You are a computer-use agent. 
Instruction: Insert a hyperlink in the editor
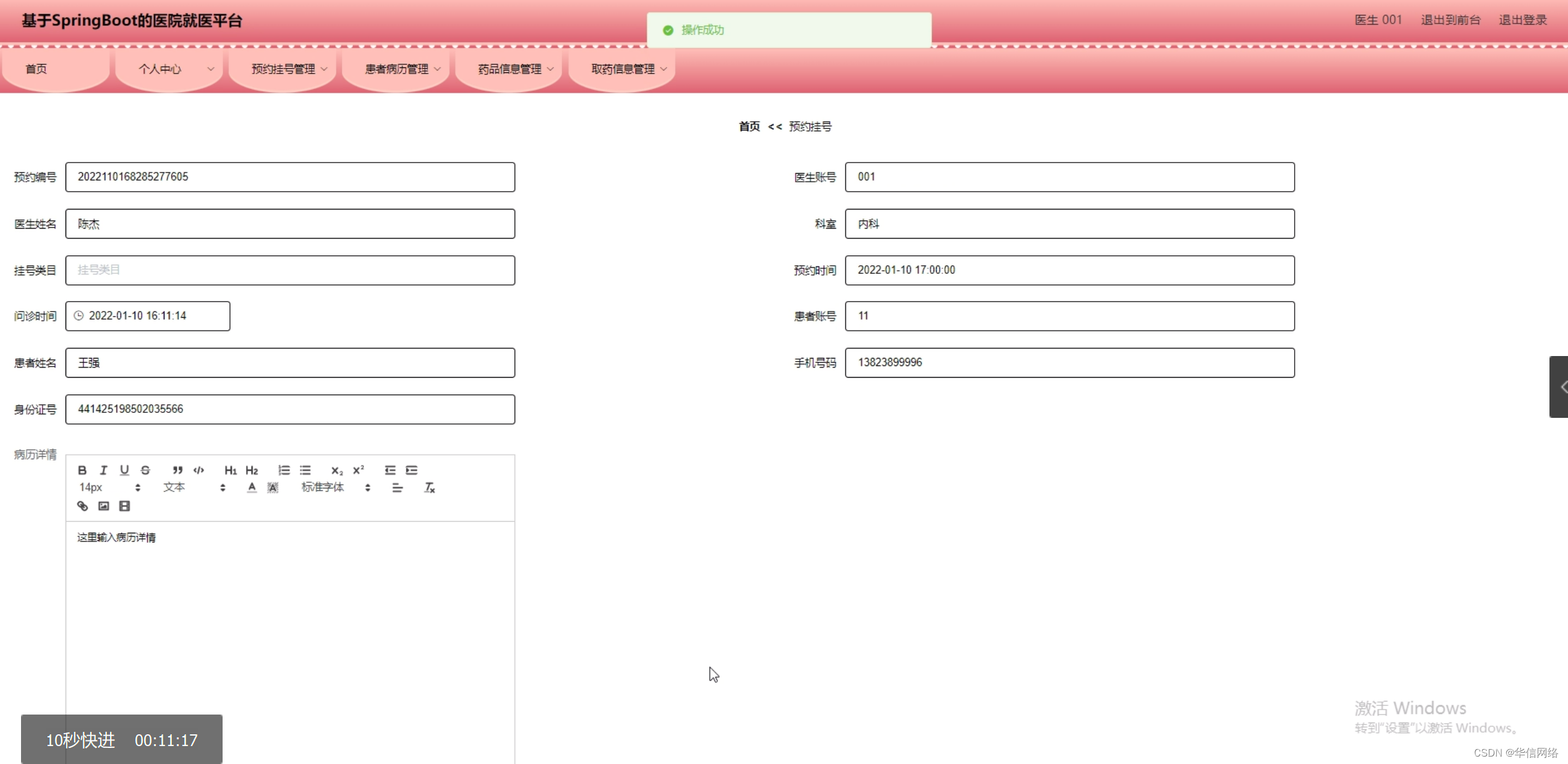(x=82, y=506)
